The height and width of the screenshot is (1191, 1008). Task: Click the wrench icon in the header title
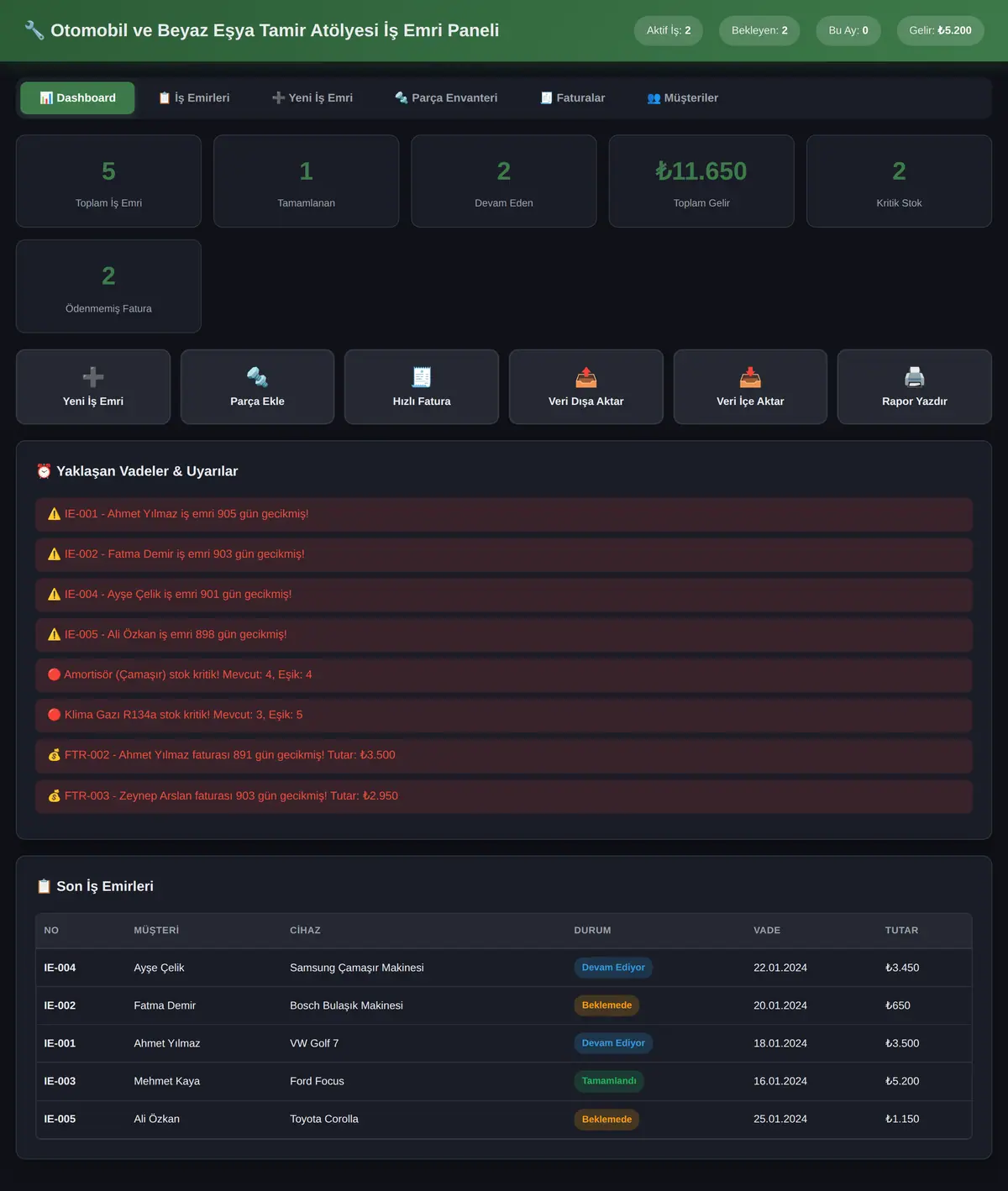click(34, 30)
